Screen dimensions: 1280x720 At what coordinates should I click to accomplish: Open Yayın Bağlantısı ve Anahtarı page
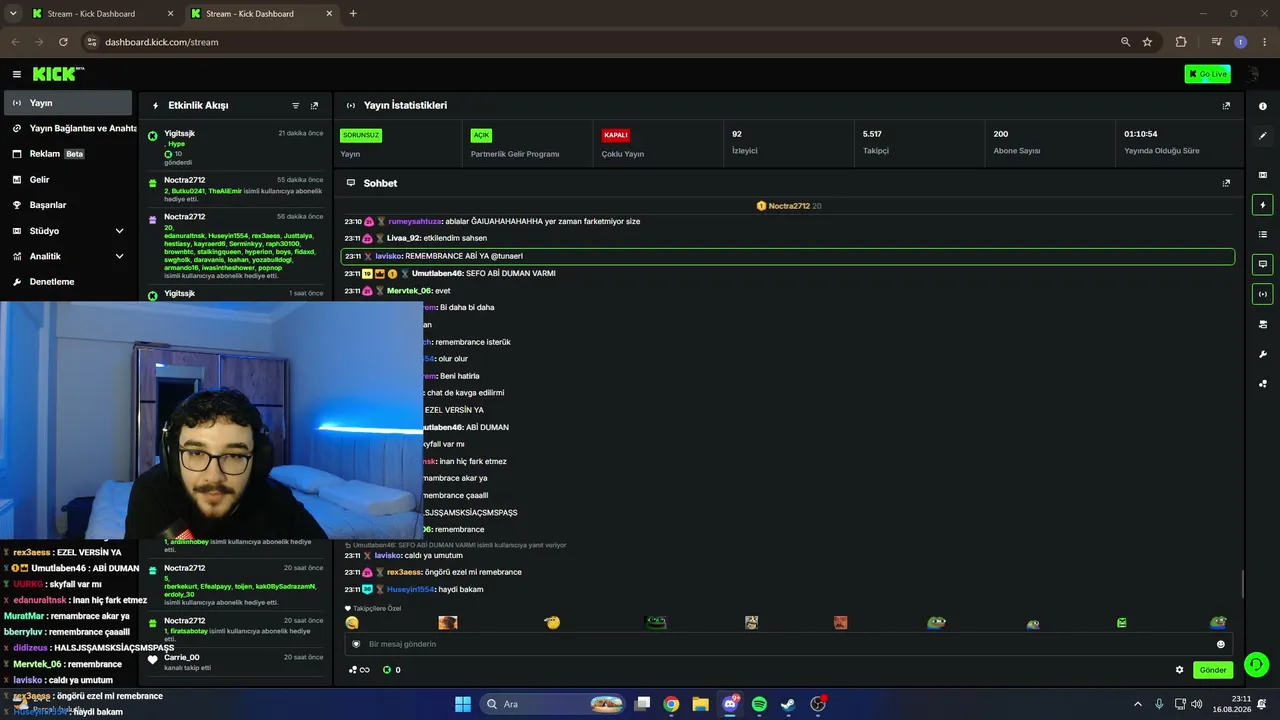pos(68,128)
